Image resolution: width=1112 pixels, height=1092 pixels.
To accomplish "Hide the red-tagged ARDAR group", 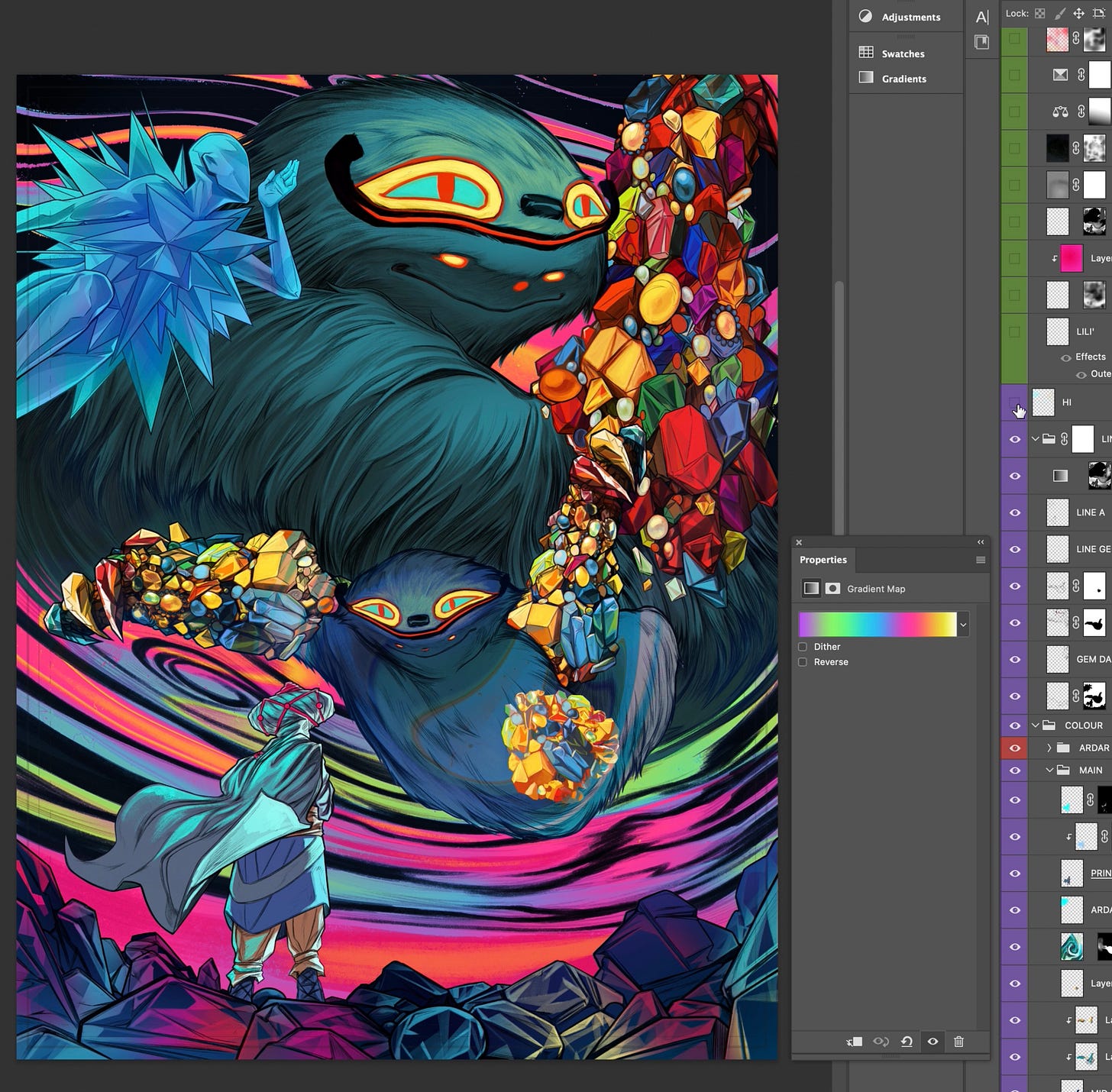I will [x=1015, y=748].
